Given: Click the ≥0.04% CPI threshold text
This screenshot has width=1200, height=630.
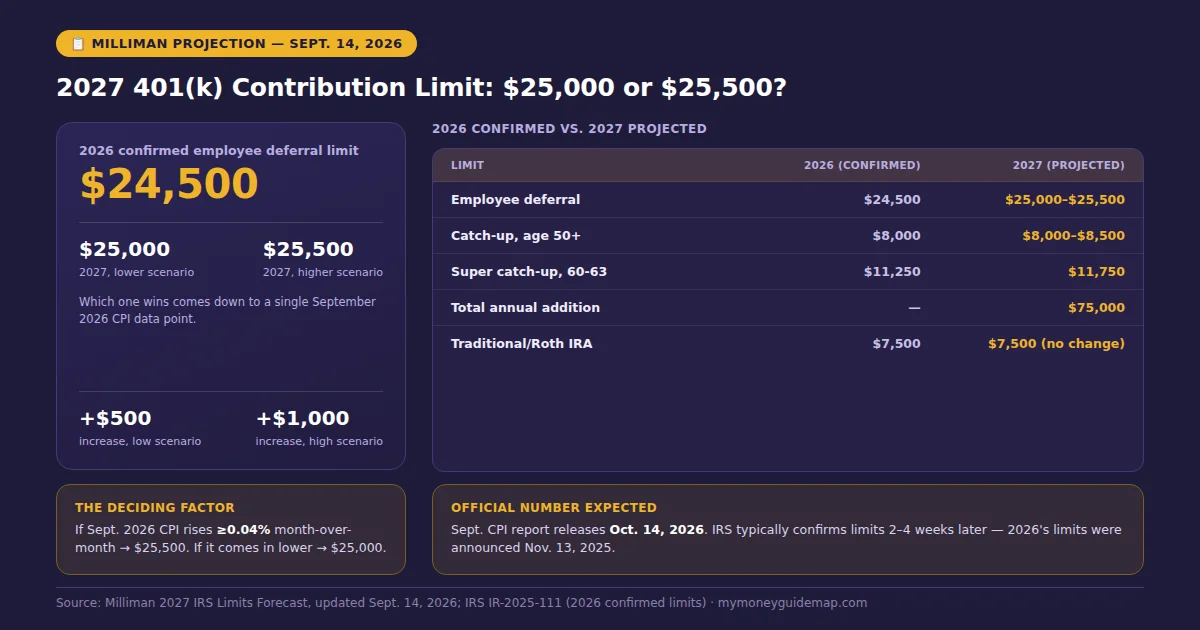Looking at the screenshot, I should (244, 529).
